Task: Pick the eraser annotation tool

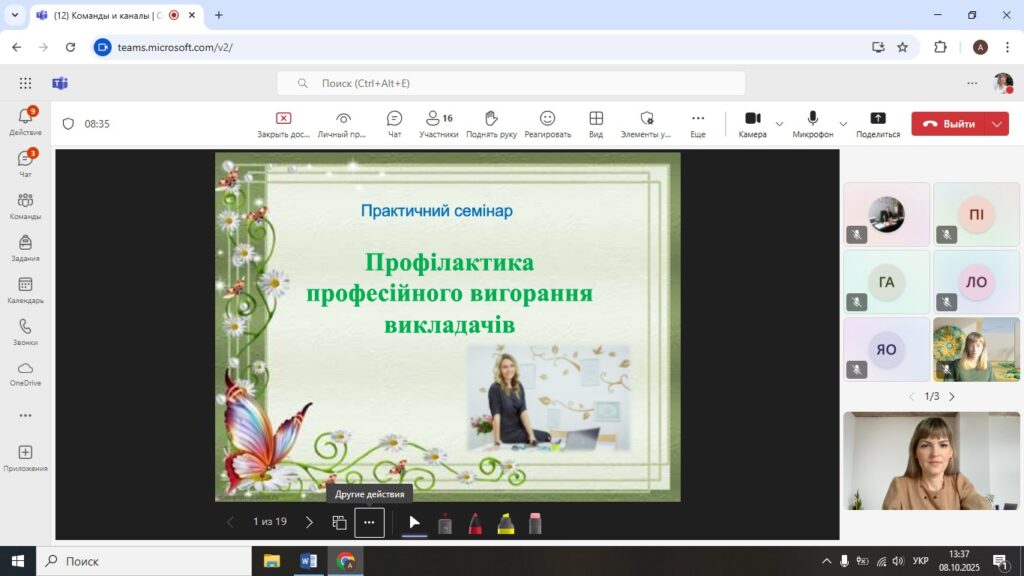Action: pyautogui.click(x=535, y=522)
